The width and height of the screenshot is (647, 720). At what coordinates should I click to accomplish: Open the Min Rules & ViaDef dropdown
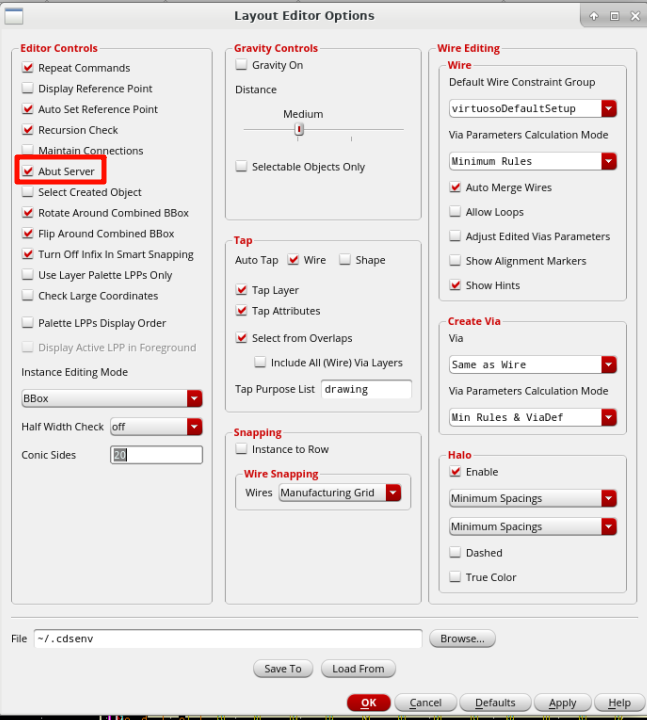click(x=533, y=417)
